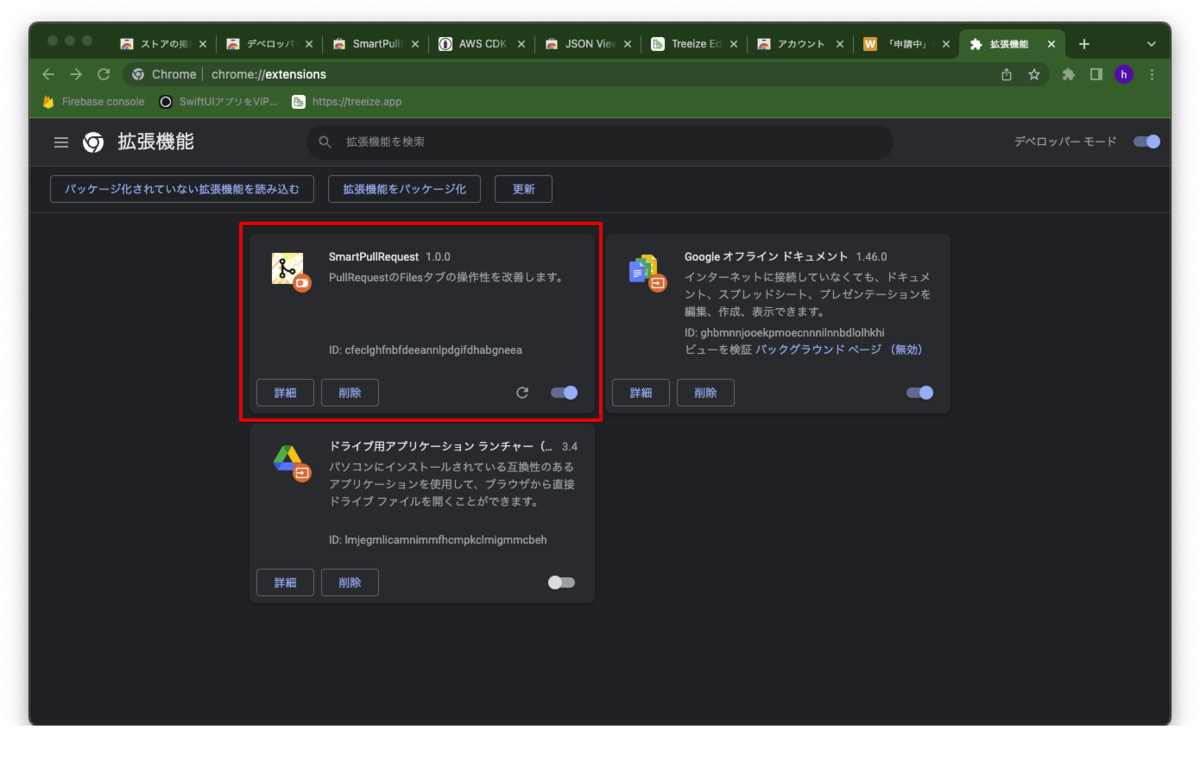Open バックグラウンド ページ (無効) link
The height and width of the screenshot is (762, 1200).
[x=839, y=350]
